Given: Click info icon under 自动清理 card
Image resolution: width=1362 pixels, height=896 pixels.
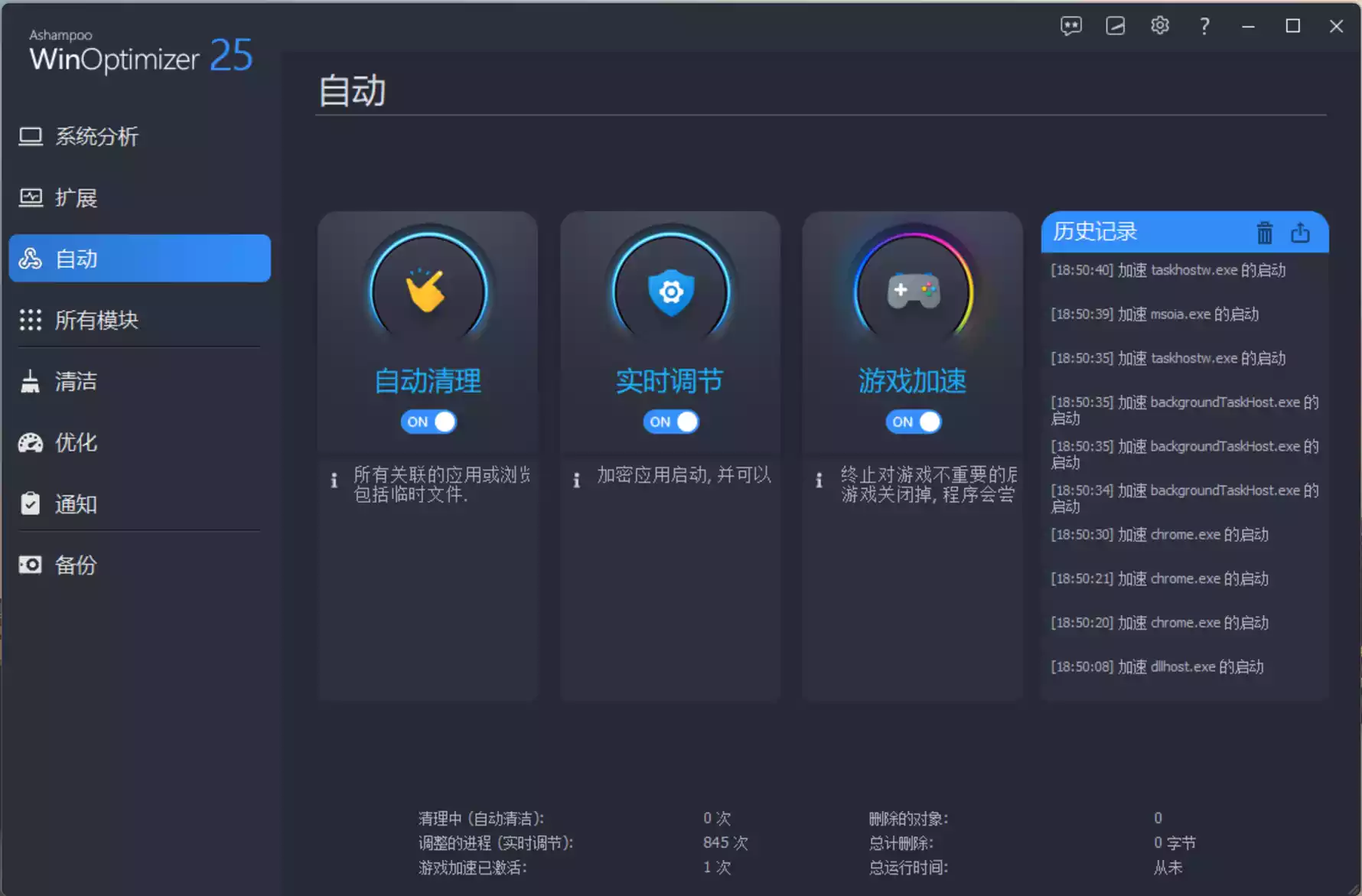Looking at the screenshot, I should coord(334,481).
